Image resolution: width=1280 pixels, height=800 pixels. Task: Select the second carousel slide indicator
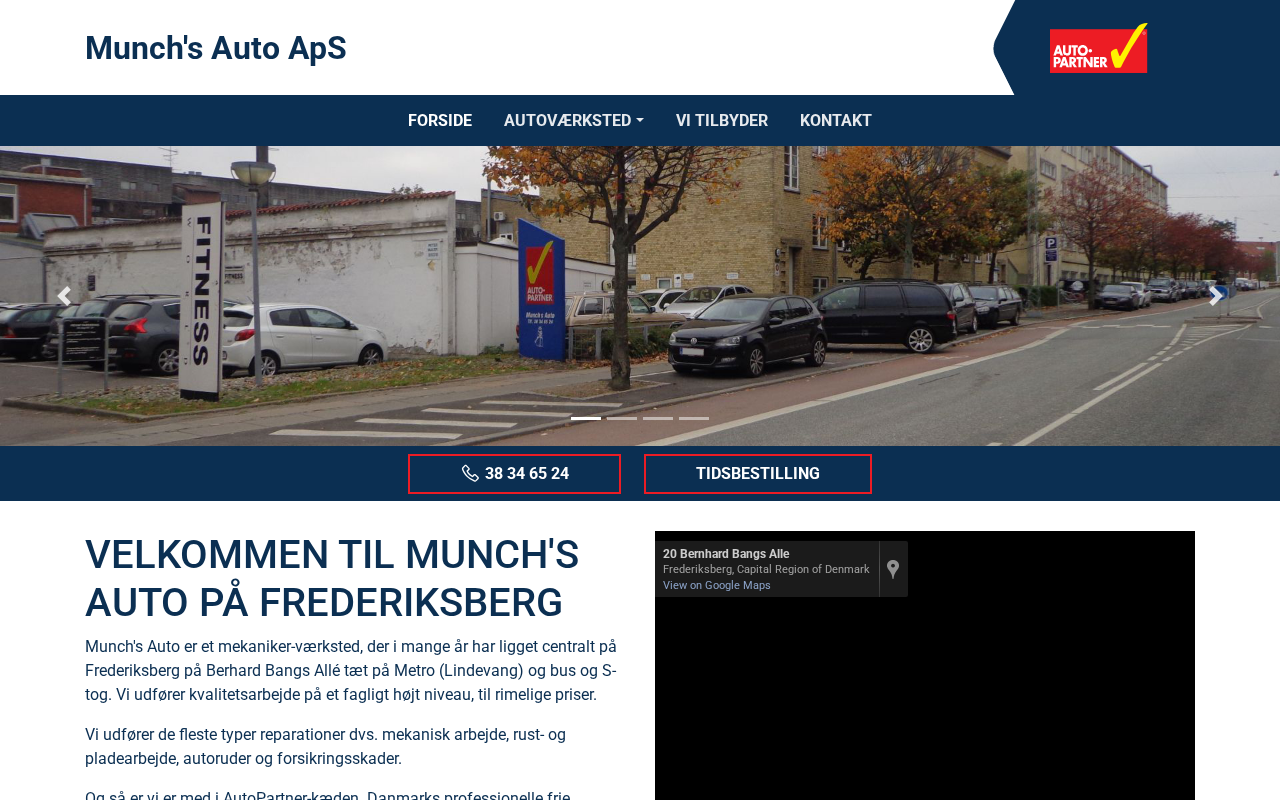click(622, 418)
